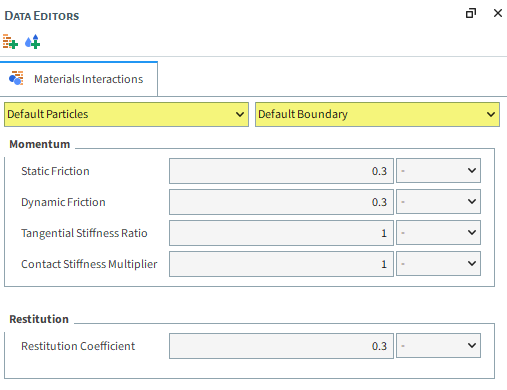The height and width of the screenshot is (390, 507).
Task: Click the Materials Interactions tab icon
Action: pyautogui.click(x=16, y=78)
